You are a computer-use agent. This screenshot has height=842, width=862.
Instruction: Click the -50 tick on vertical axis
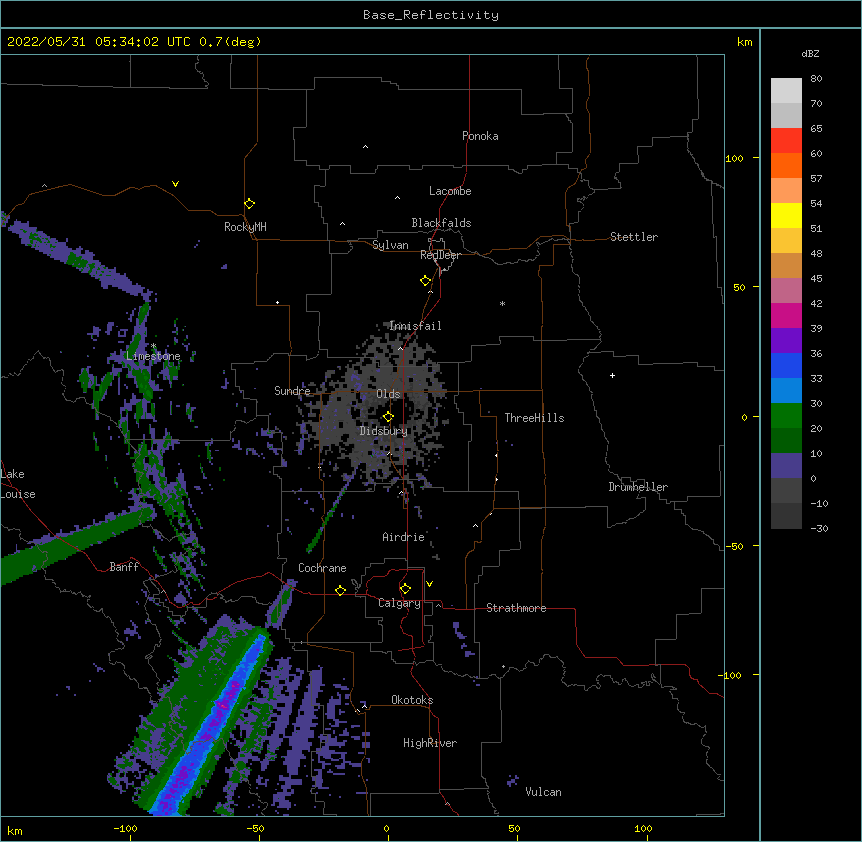click(x=734, y=546)
